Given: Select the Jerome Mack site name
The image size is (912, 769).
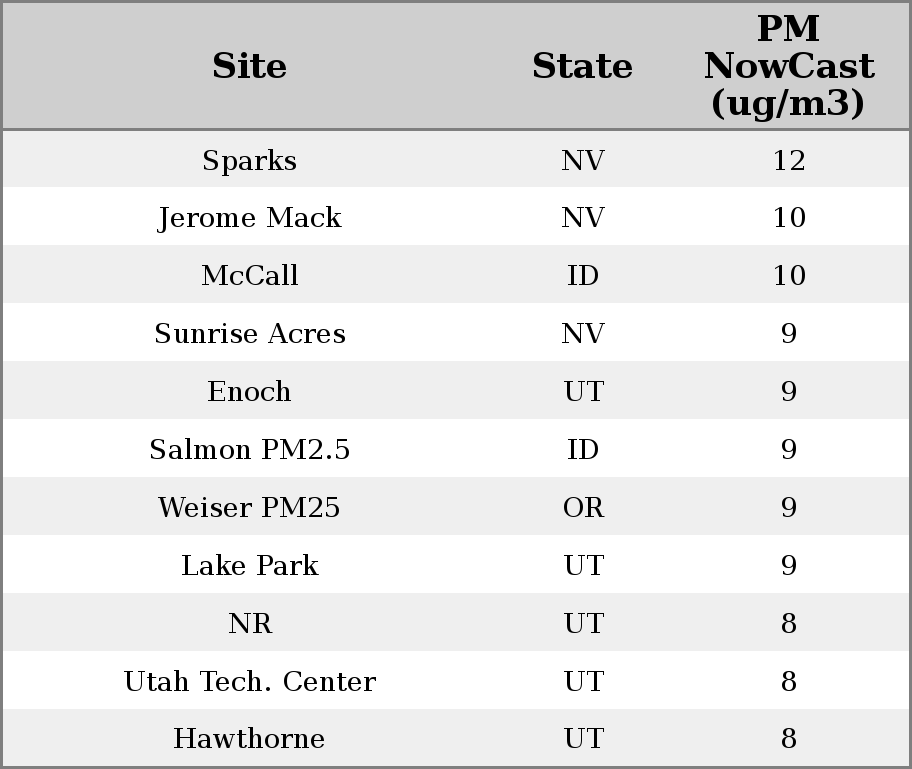Looking at the screenshot, I should (249, 218).
